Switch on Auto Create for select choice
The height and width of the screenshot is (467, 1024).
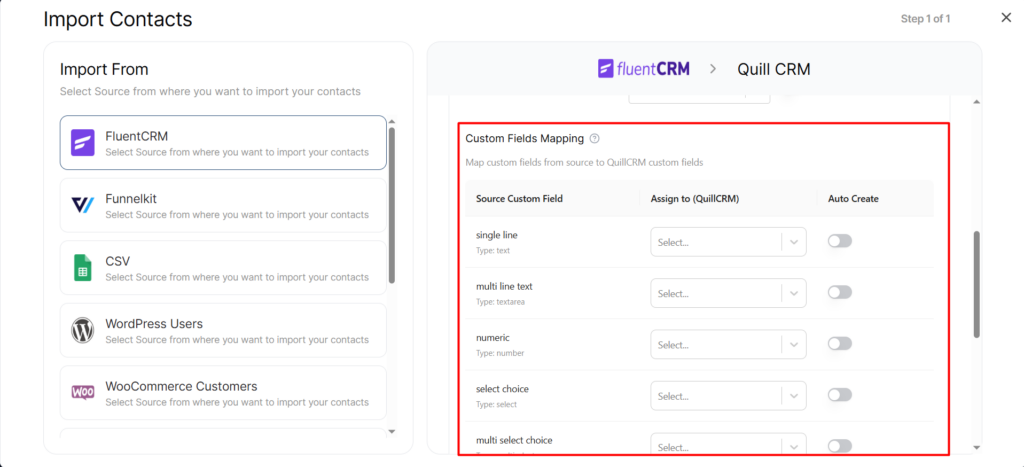tap(840, 395)
